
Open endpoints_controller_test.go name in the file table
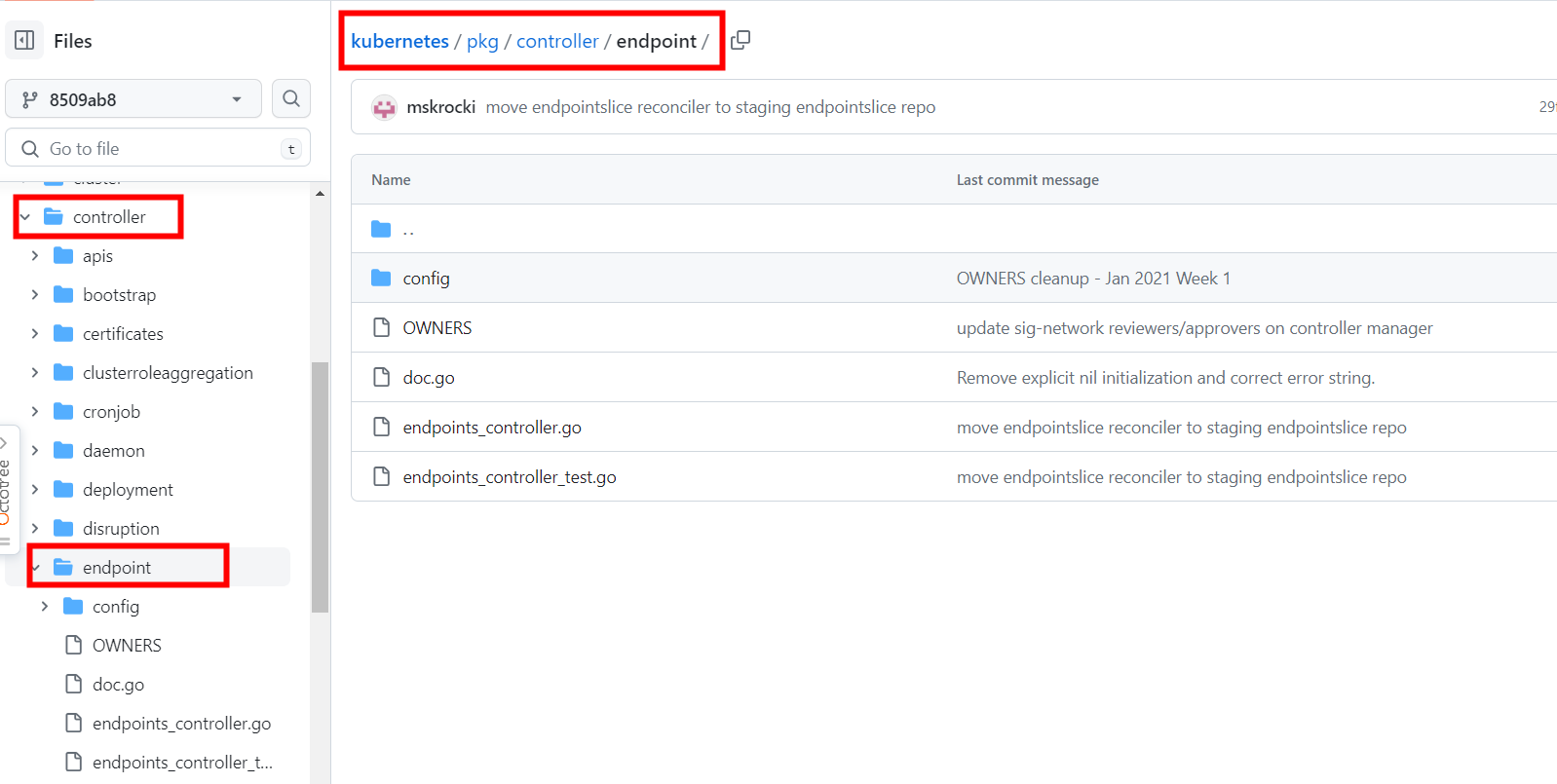click(x=510, y=477)
